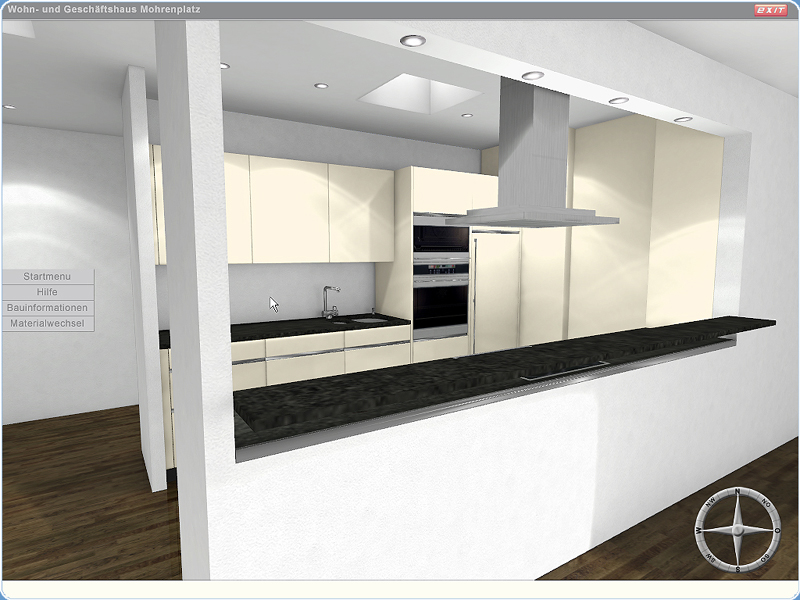Viewport: 800px width, 600px height.
Task: Click the ceiling skylight opening
Action: [419, 94]
